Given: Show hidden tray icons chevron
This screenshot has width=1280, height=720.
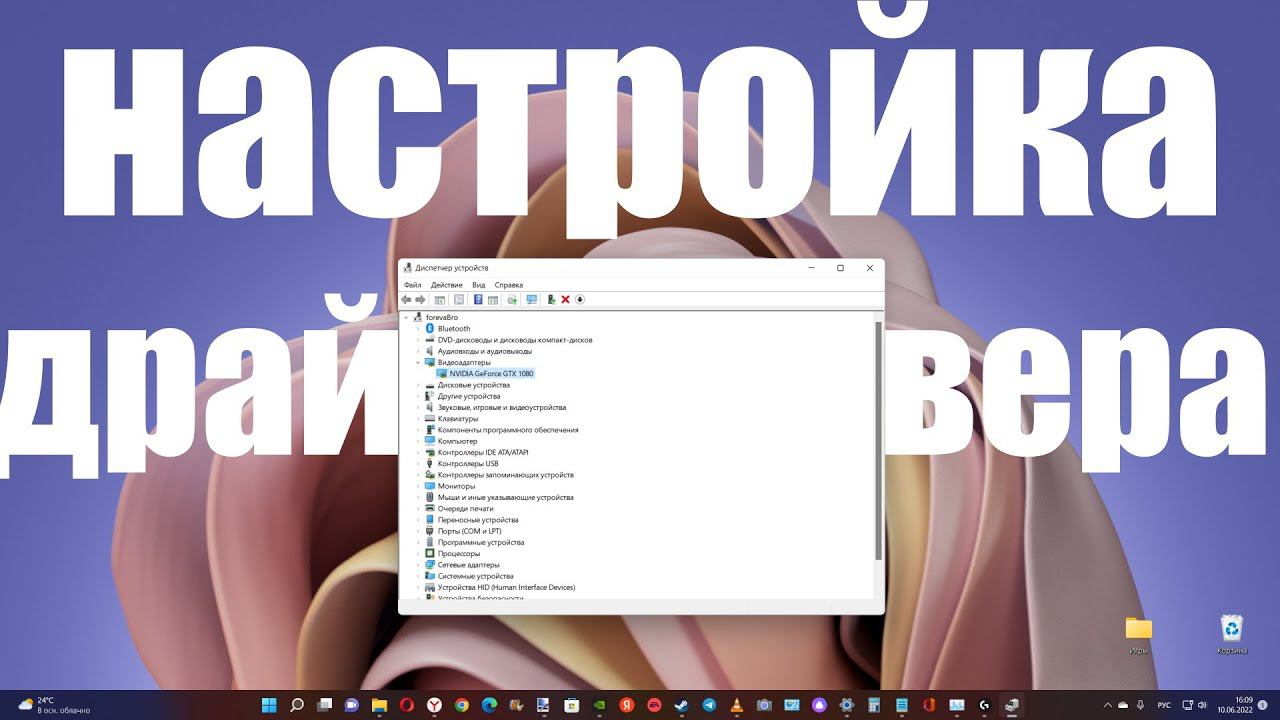Looking at the screenshot, I should click(x=1107, y=705).
